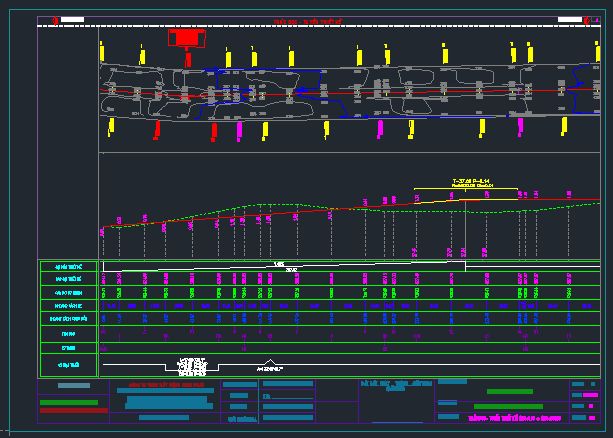Select the topmost cyan row header of data table

pyautogui.click(x=69, y=267)
